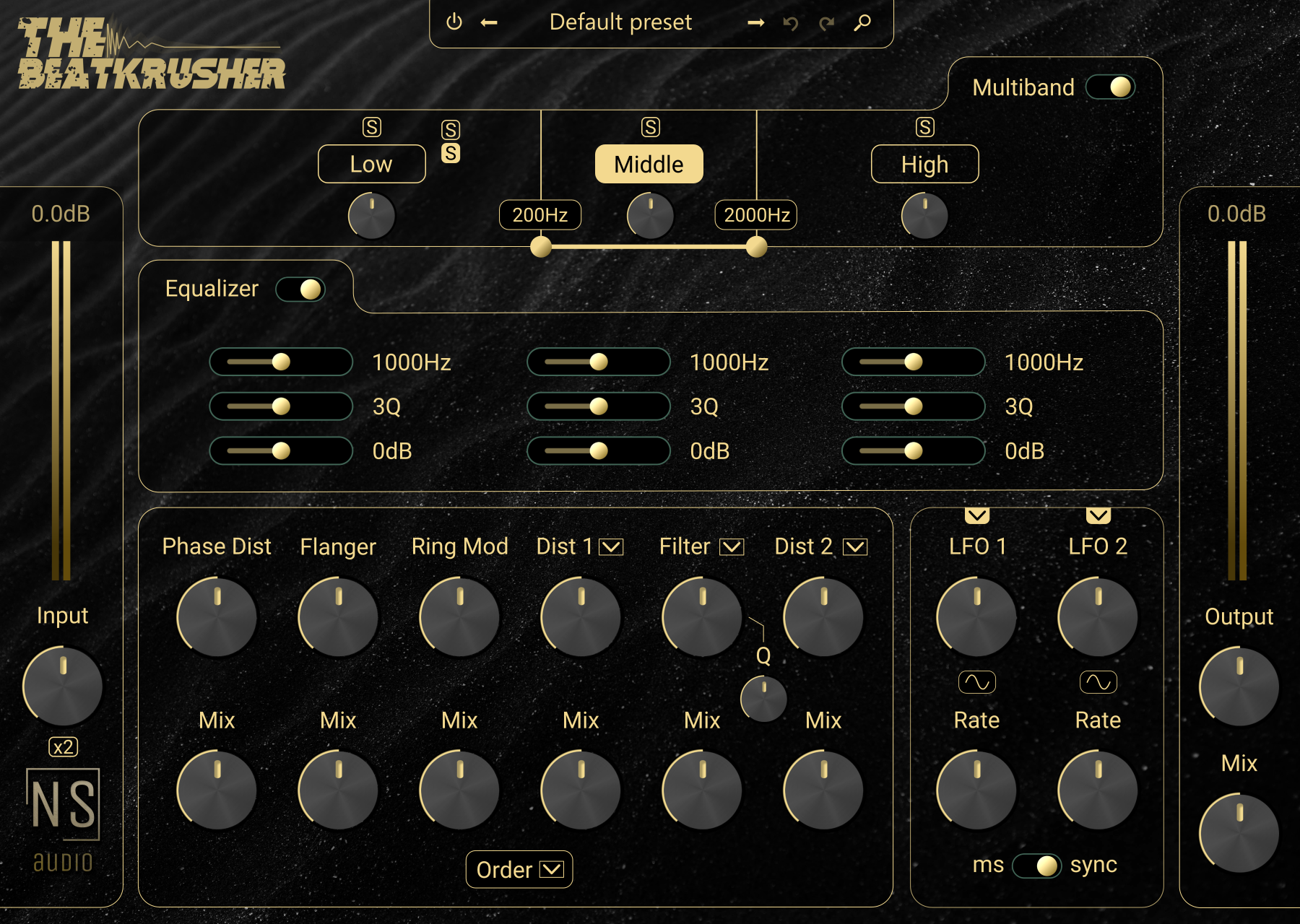Click the small Filter Q knob
Image resolution: width=1300 pixels, height=924 pixels.
pos(764,699)
